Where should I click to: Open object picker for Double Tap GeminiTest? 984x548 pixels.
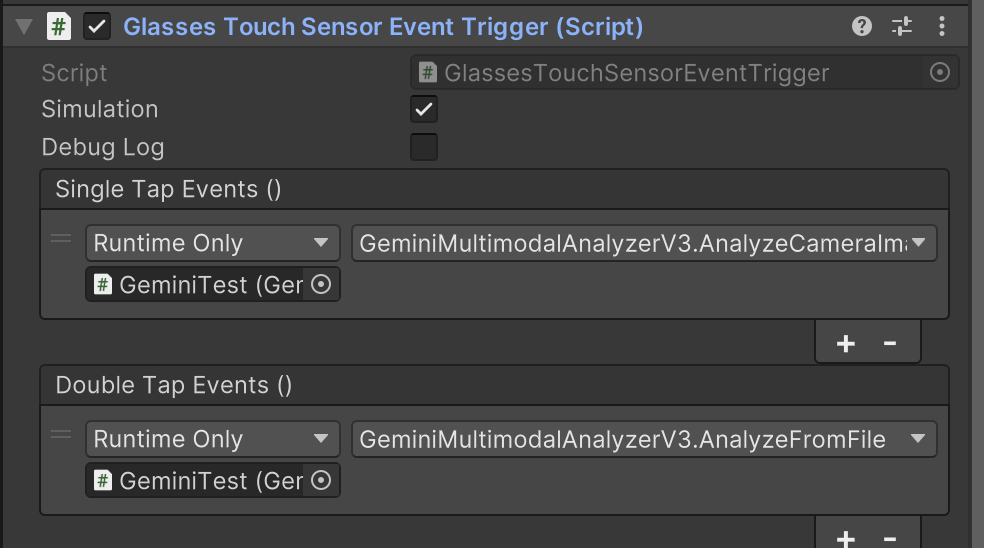coord(321,481)
